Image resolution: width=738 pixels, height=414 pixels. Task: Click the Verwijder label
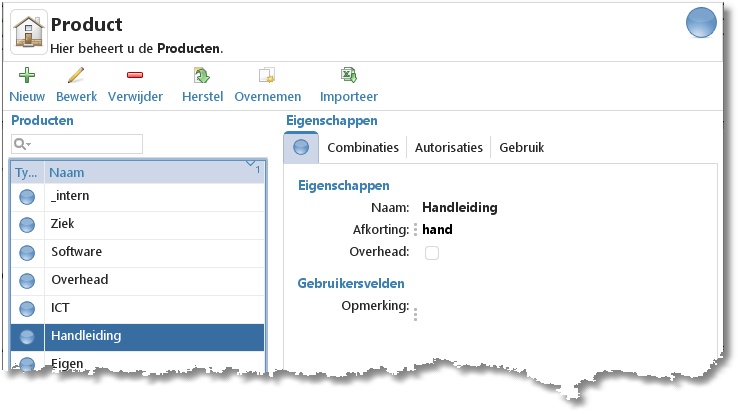click(135, 96)
